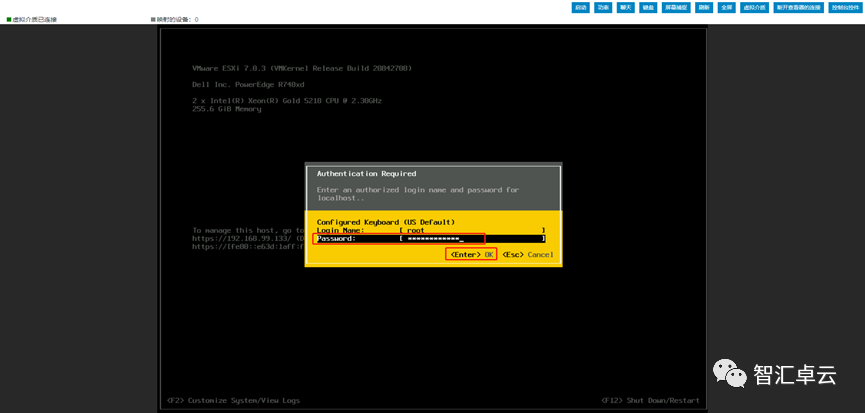Click the VMware ESXi 7.0.3 version line
The height and width of the screenshot is (413, 865).
coord(302,68)
